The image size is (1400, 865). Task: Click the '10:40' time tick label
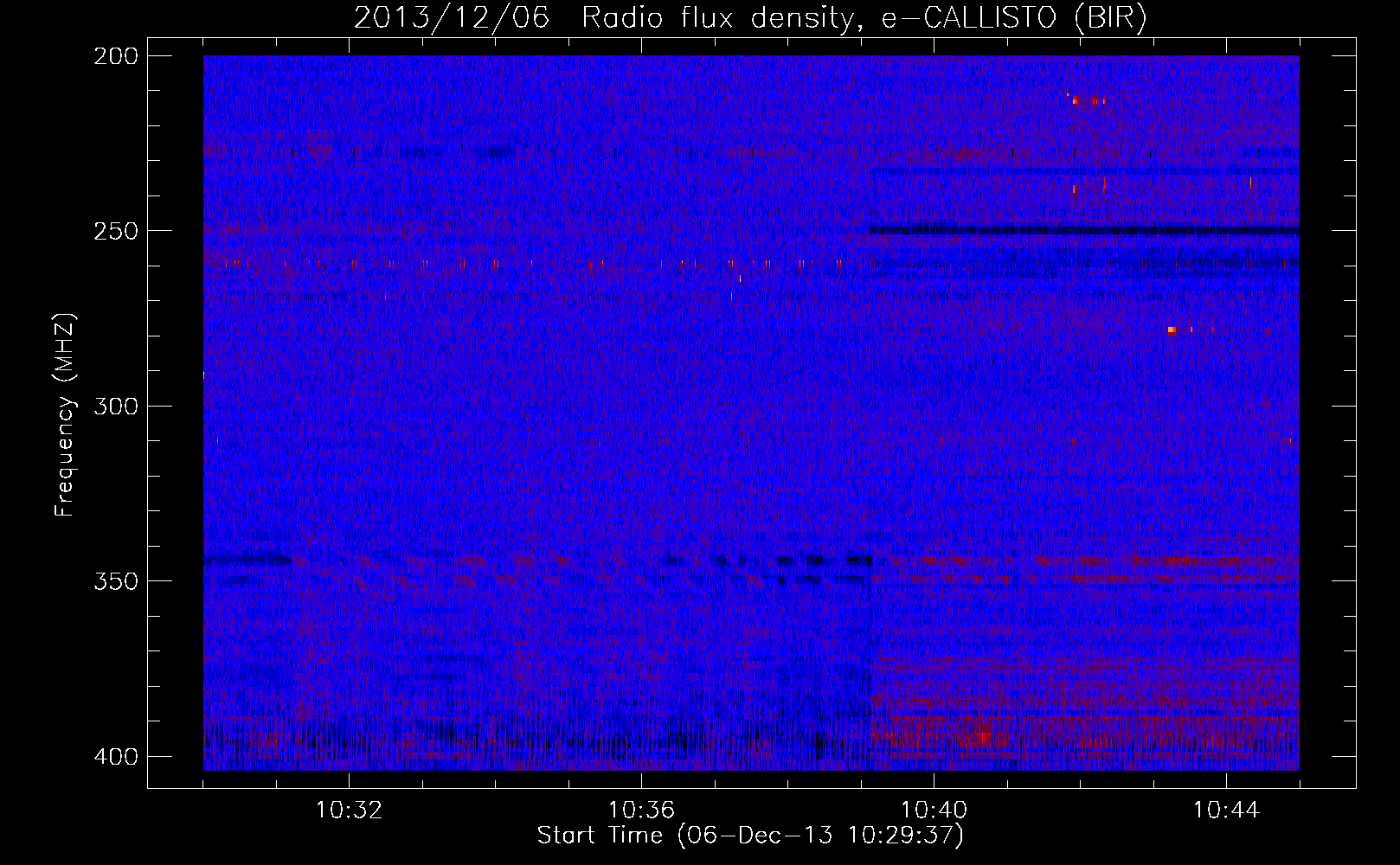click(934, 811)
